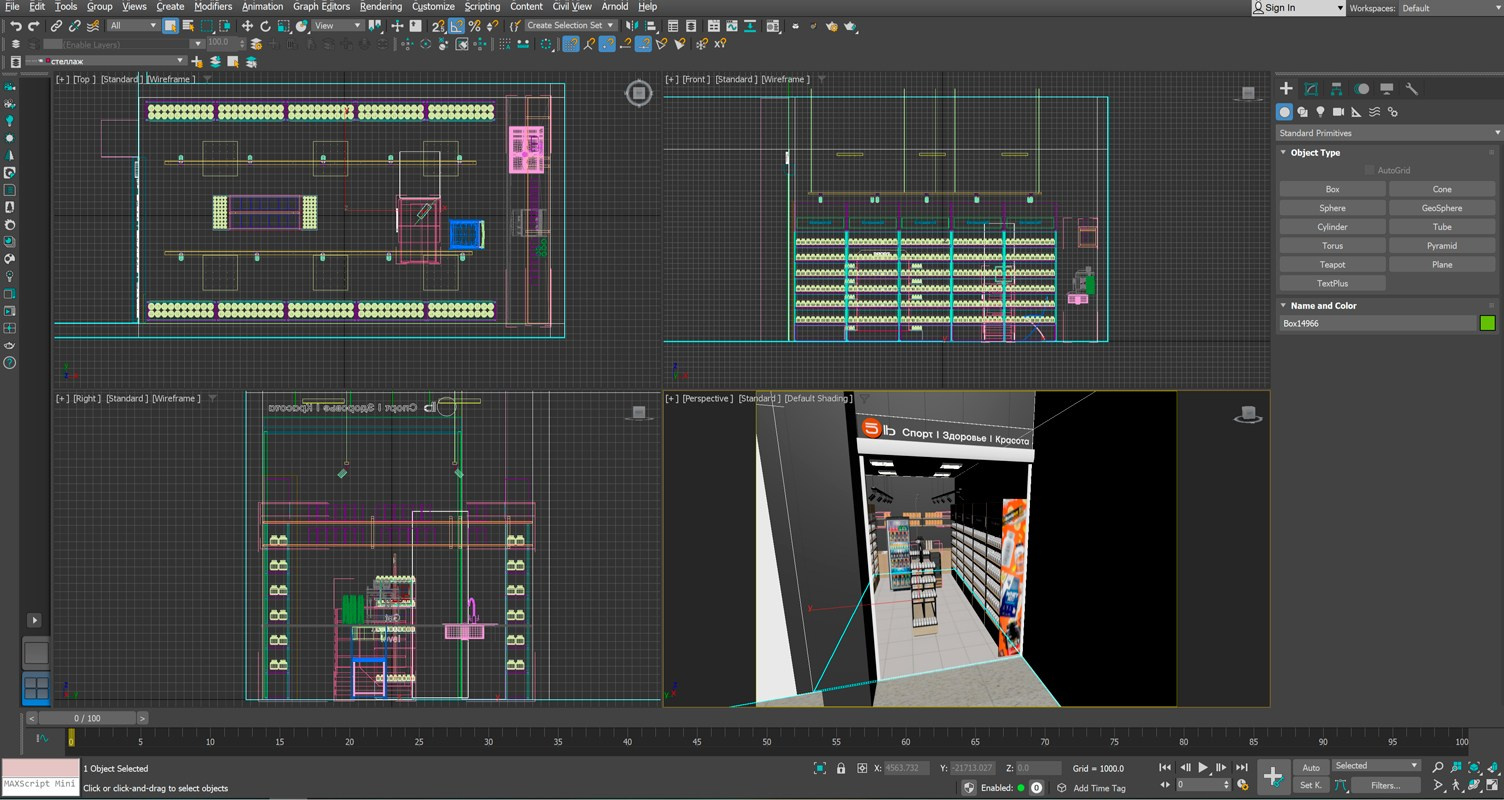Toggle the selection lock icon

coord(841,768)
